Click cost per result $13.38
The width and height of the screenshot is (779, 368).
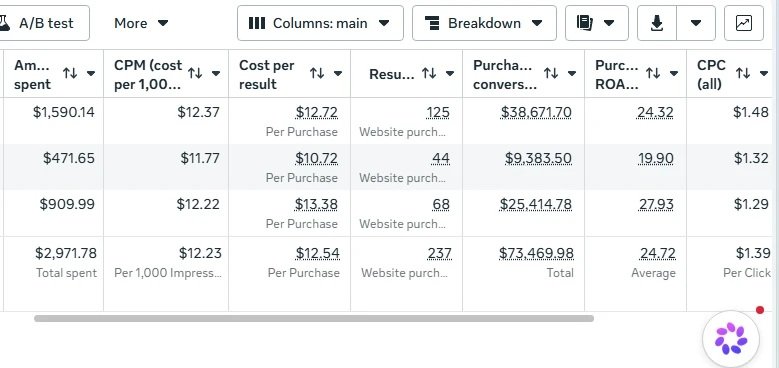(x=316, y=204)
